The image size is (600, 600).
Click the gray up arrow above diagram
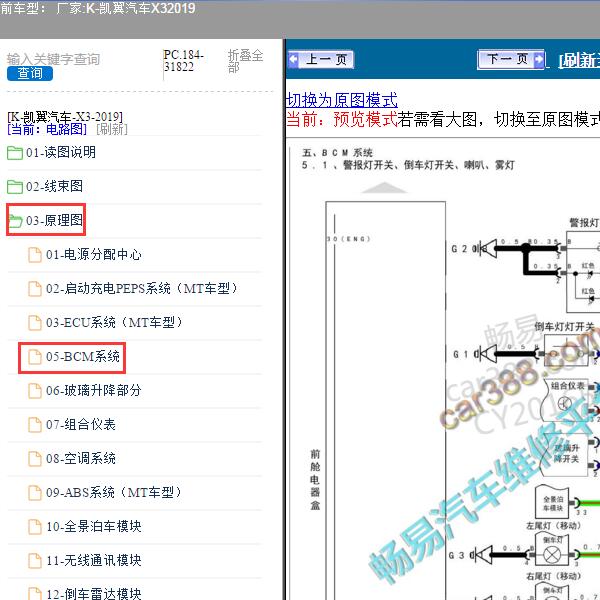point(384,188)
